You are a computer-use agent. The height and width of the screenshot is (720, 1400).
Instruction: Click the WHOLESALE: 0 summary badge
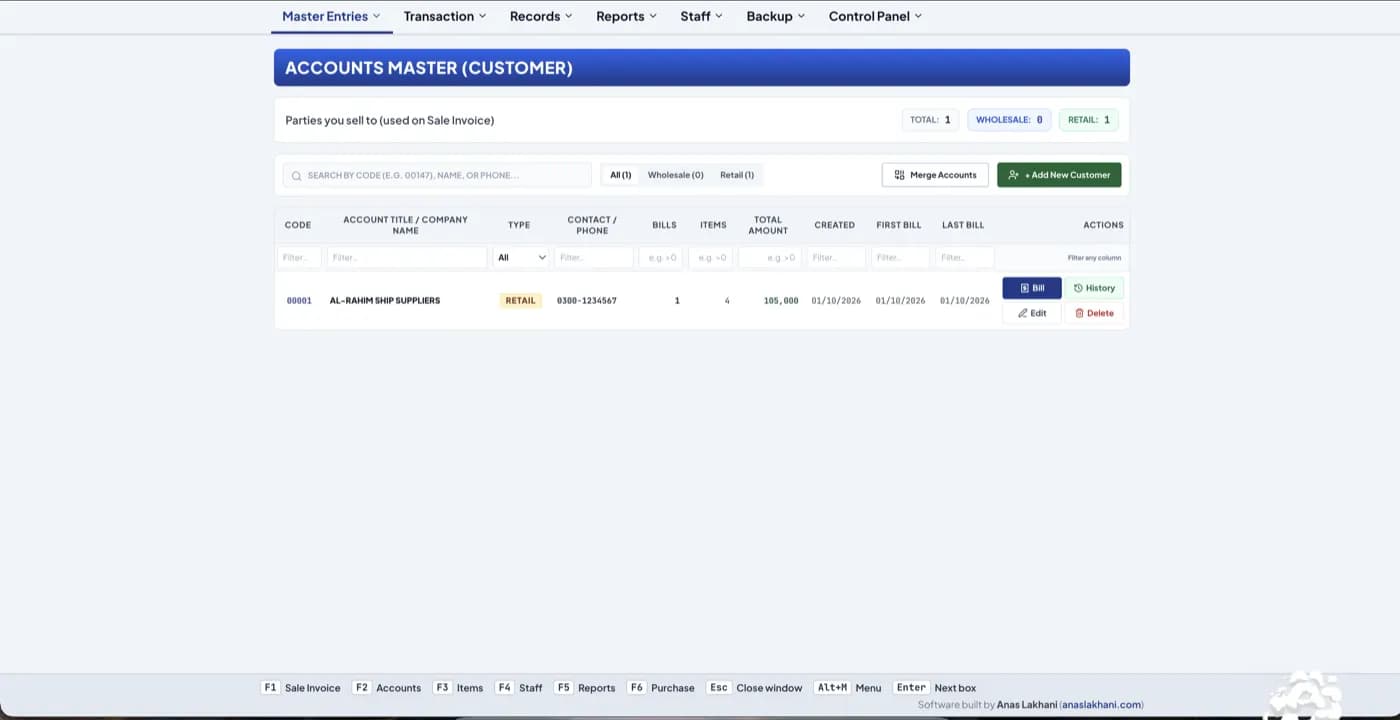click(1009, 120)
